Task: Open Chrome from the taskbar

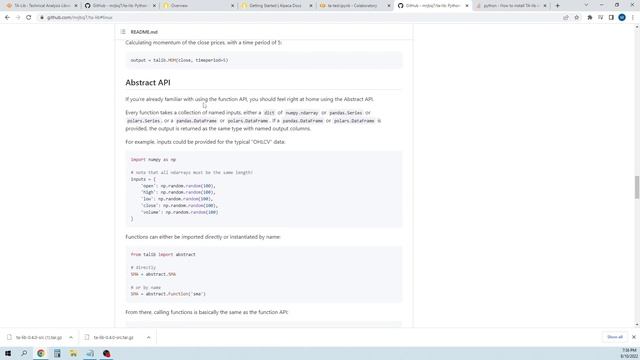Action: point(41,353)
